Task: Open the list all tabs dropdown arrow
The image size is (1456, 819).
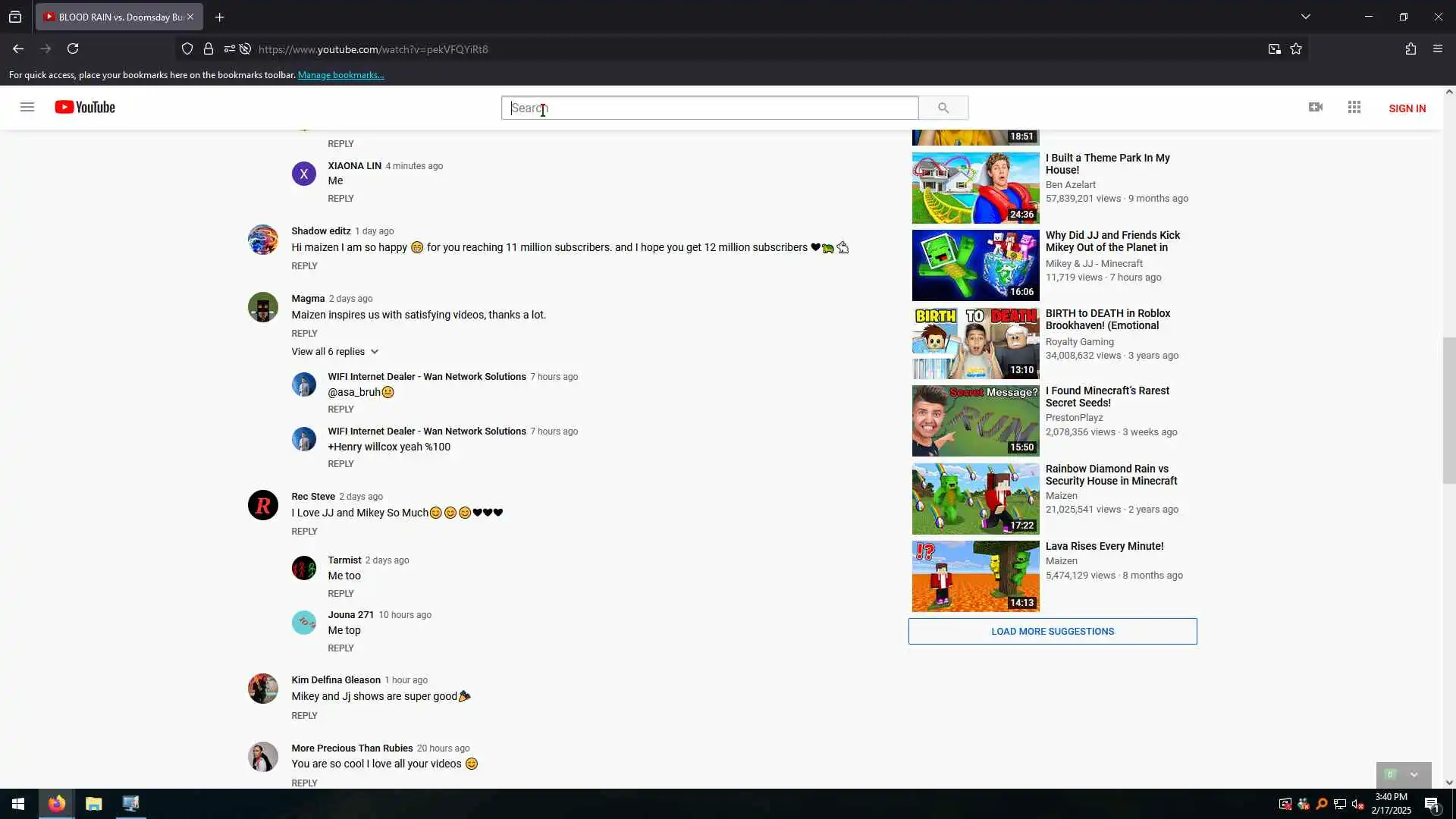Action: pyautogui.click(x=1306, y=17)
